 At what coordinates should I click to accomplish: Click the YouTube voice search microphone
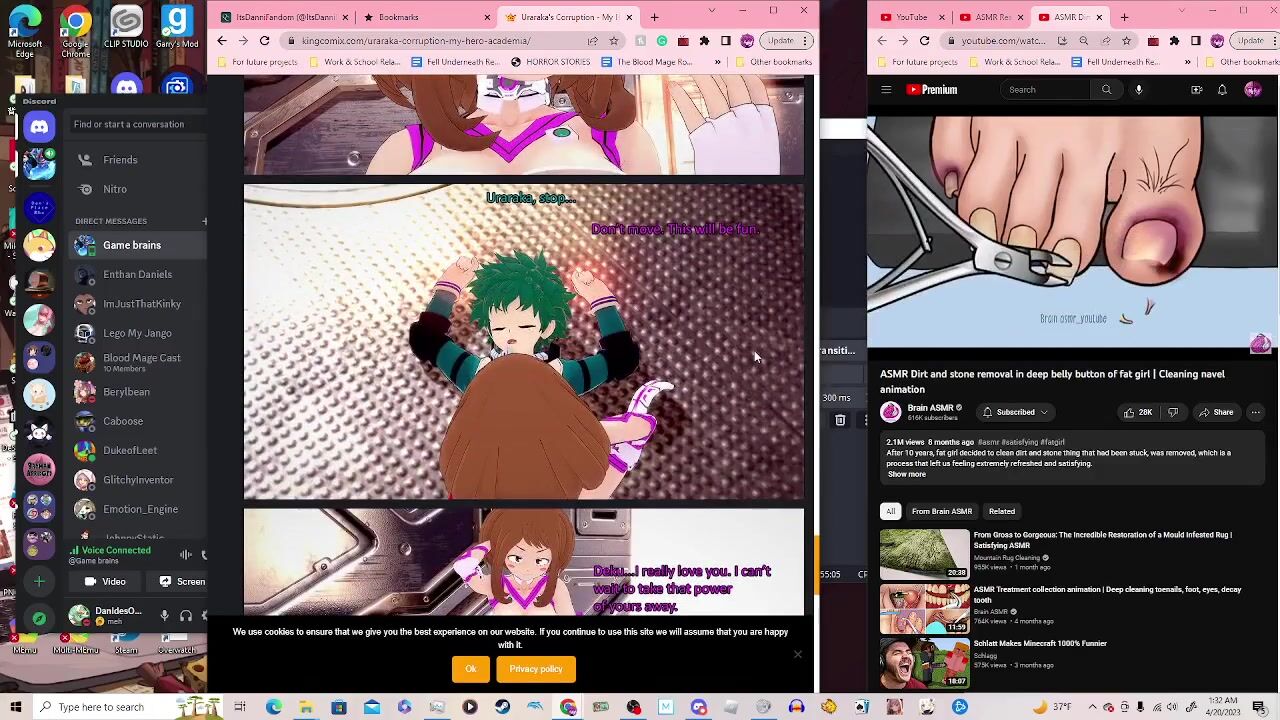1138,90
